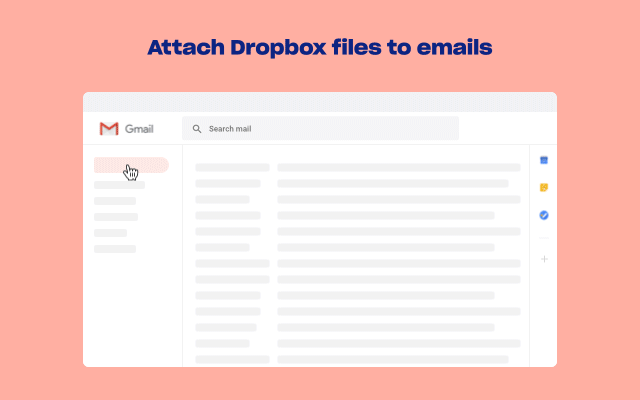The width and height of the screenshot is (640, 400).
Task: Click the grey browser title bar strip
Action: click(320, 102)
